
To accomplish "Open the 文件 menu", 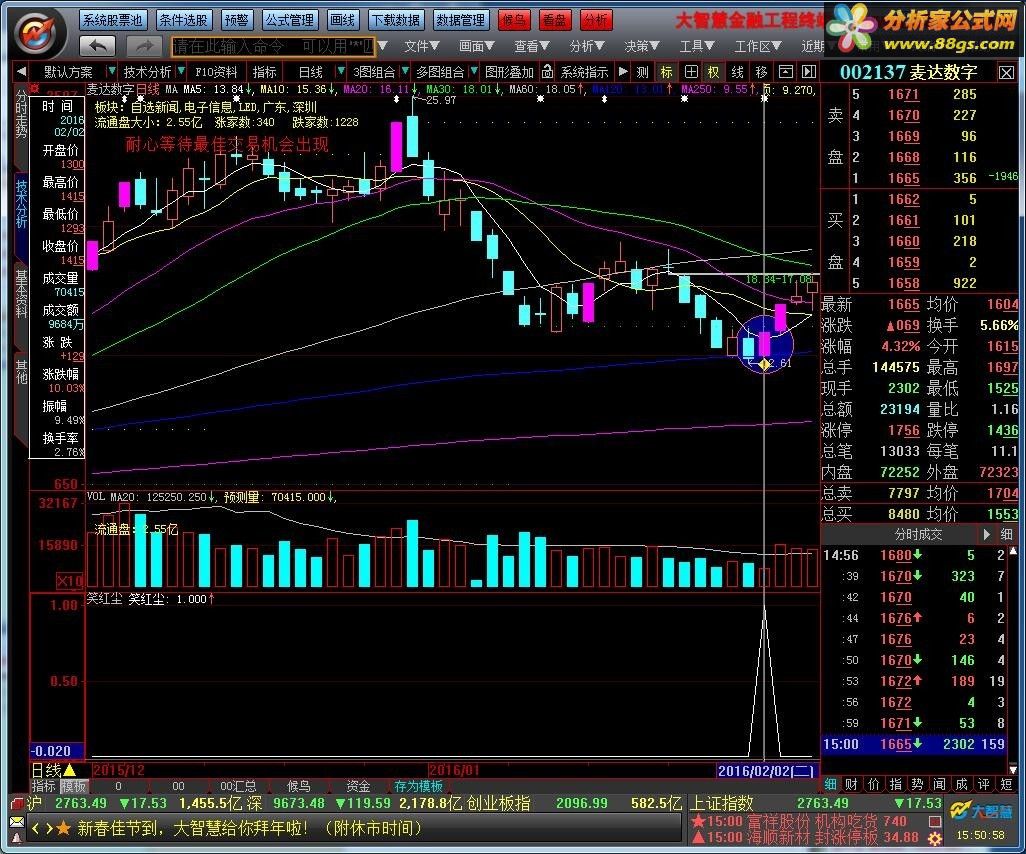I will click(421, 46).
